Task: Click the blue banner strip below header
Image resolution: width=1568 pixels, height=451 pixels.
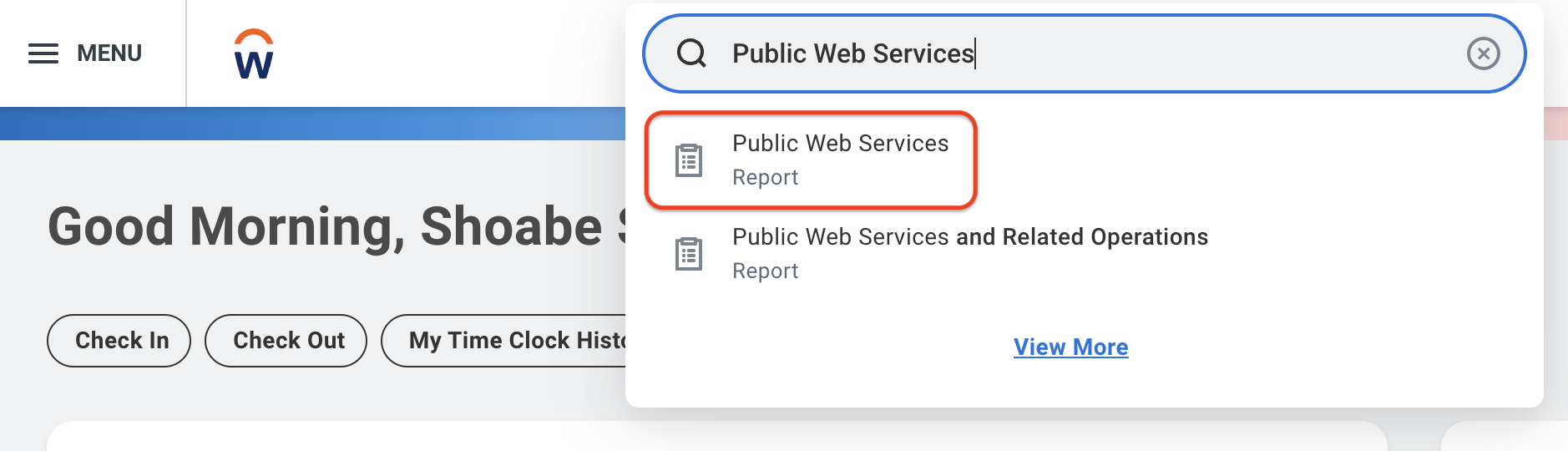Action: click(x=312, y=124)
